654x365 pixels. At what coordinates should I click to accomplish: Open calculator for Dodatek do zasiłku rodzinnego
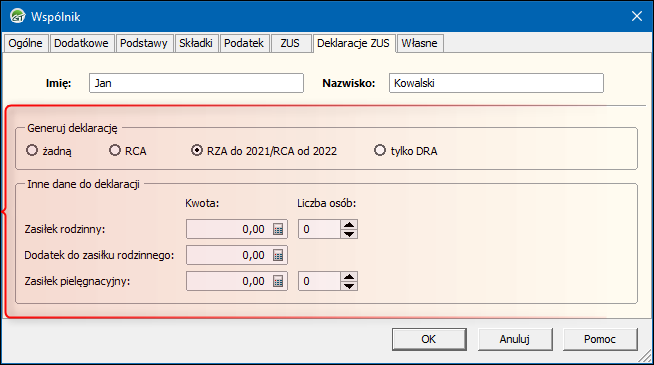point(278,255)
